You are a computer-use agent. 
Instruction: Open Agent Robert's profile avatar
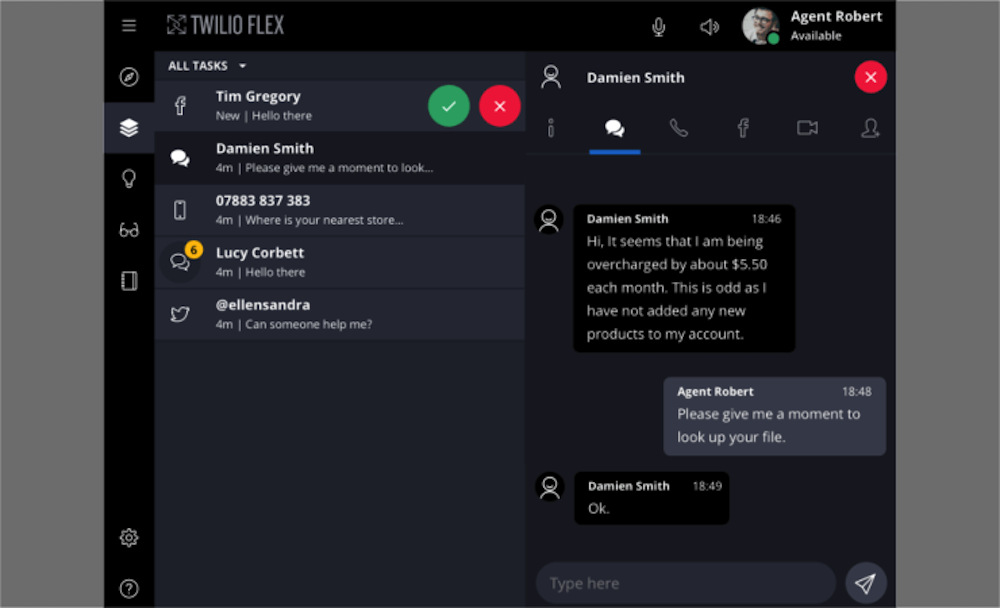coord(760,26)
